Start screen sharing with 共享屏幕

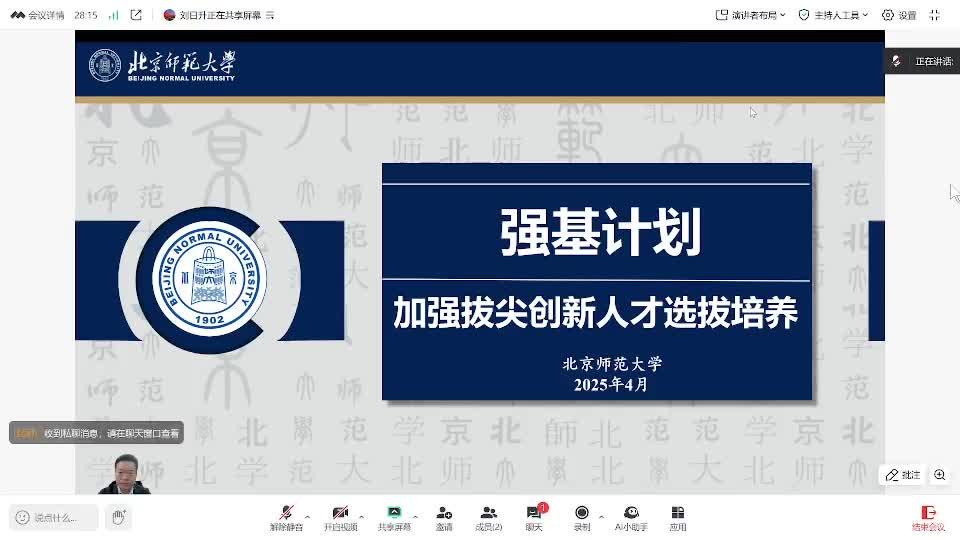coord(394,518)
